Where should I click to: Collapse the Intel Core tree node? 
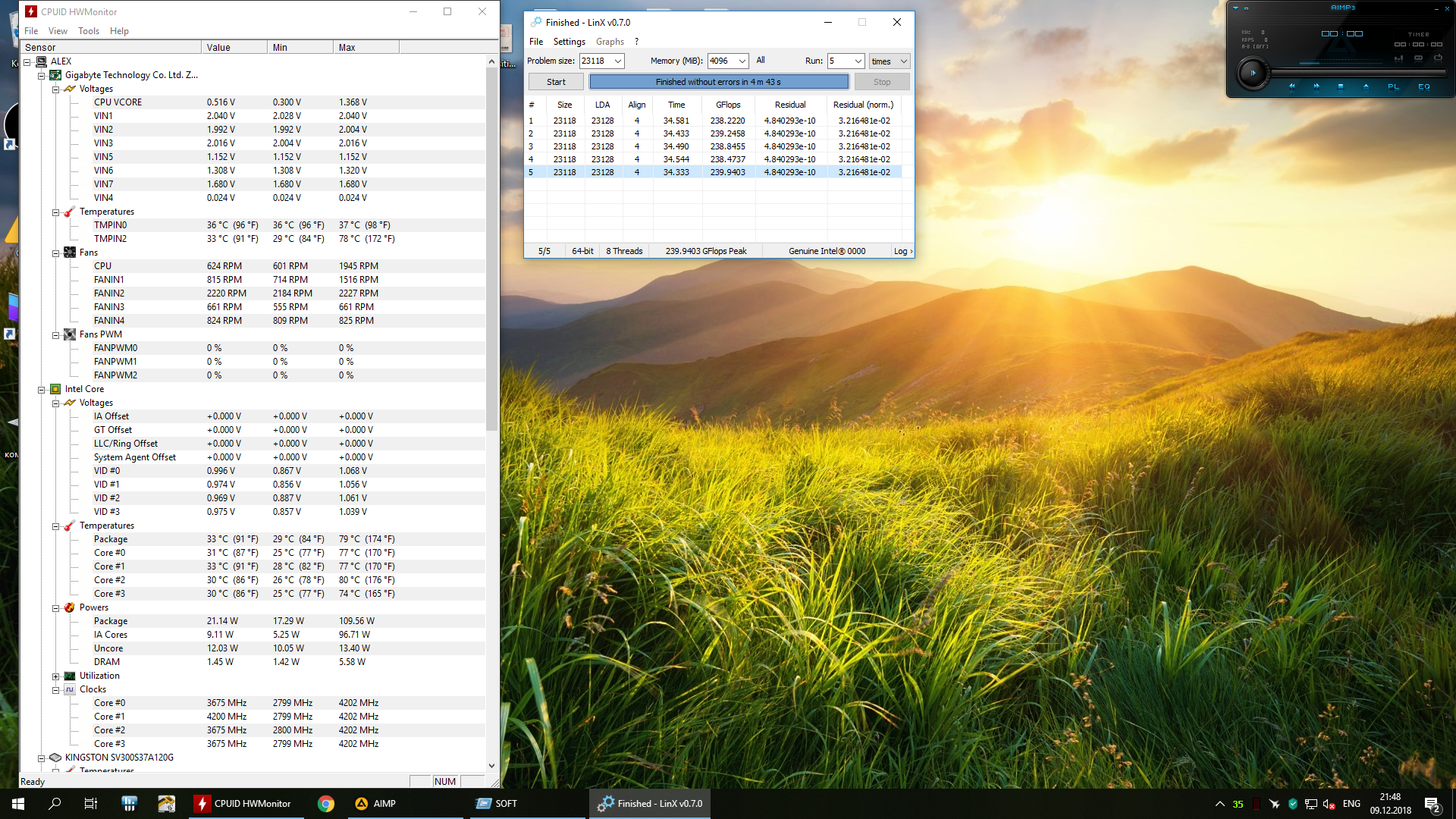click(x=42, y=389)
